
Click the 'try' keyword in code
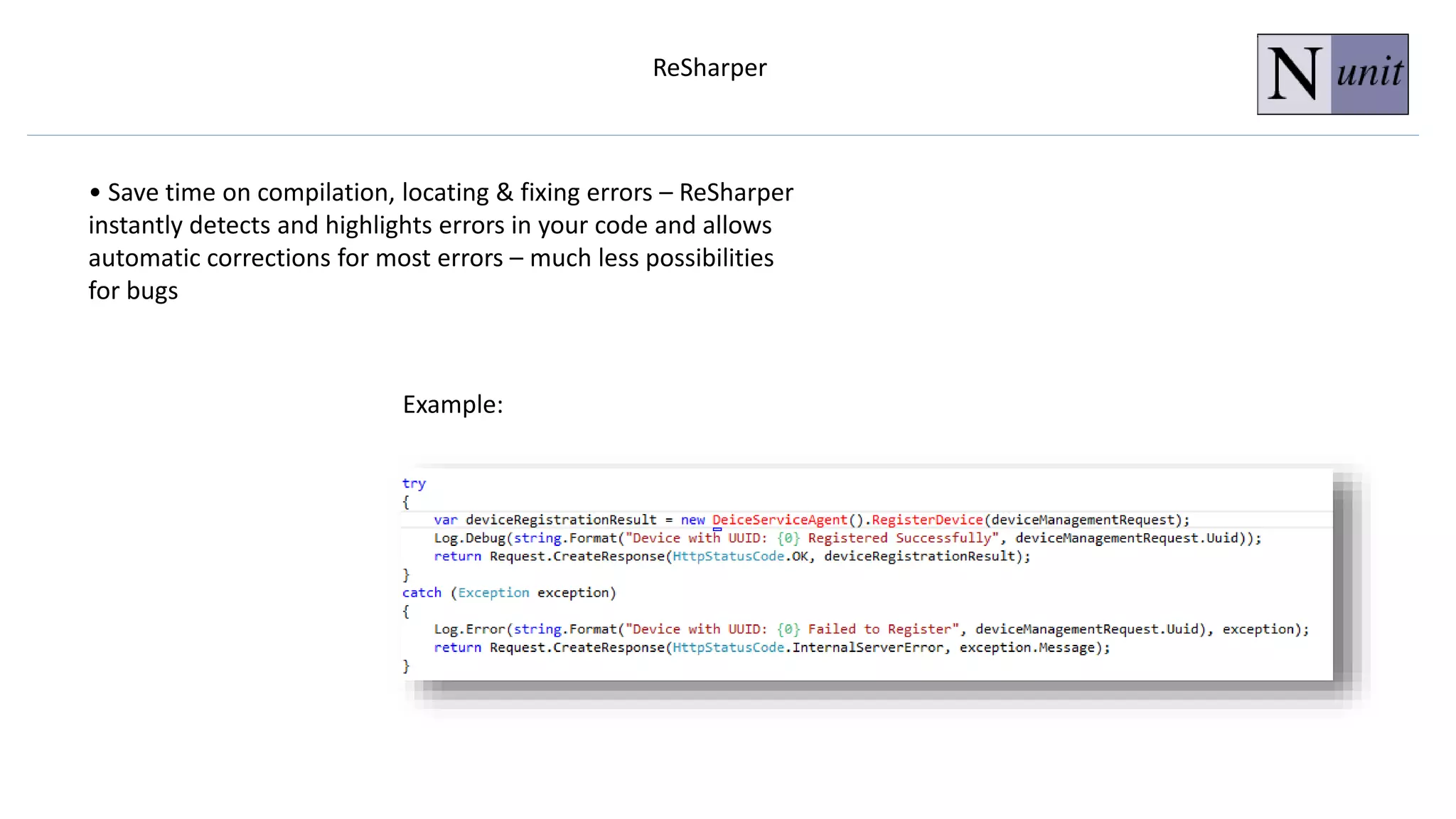tap(414, 483)
